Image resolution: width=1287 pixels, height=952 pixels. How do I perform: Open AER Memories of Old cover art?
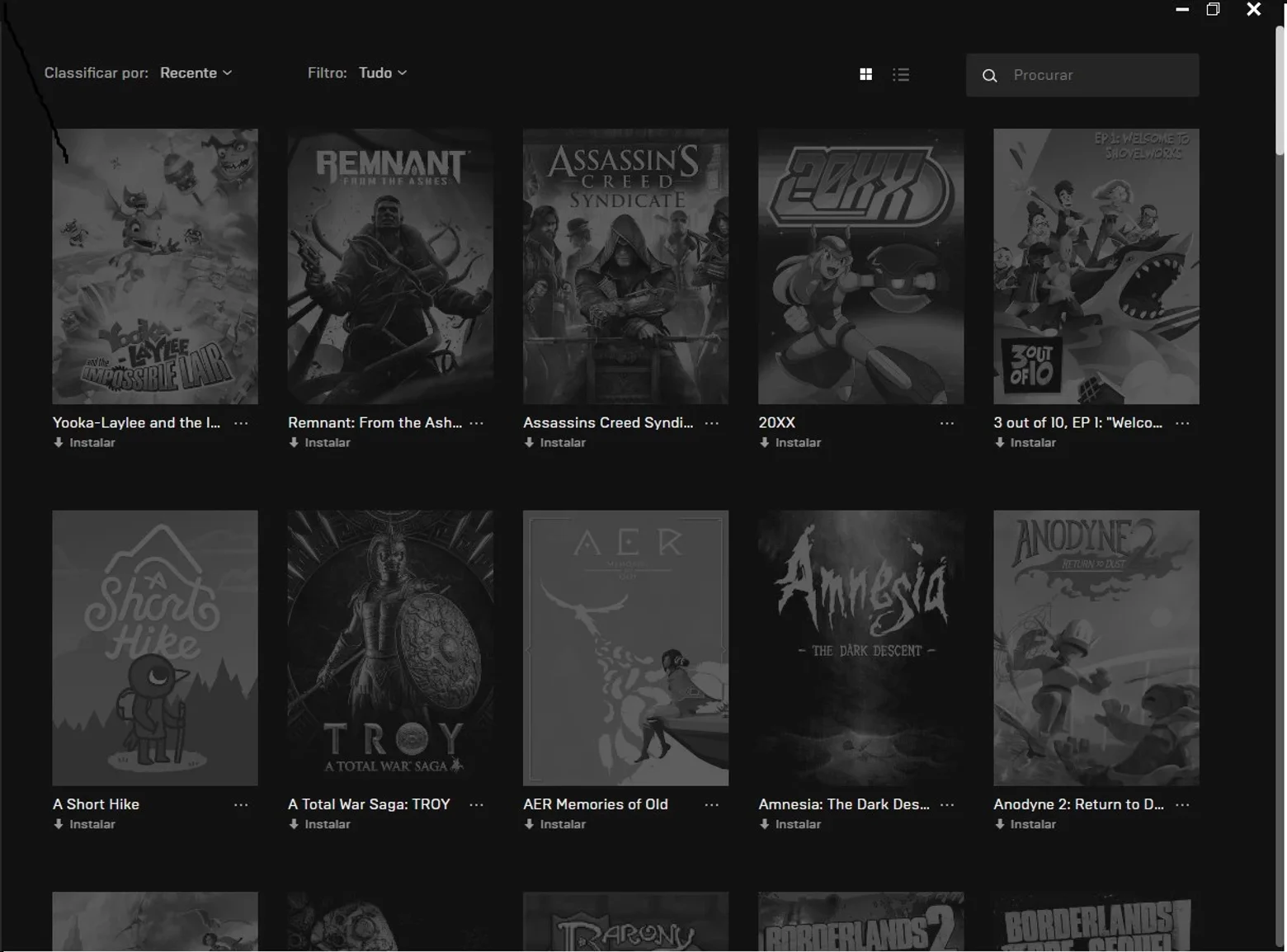[625, 648]
